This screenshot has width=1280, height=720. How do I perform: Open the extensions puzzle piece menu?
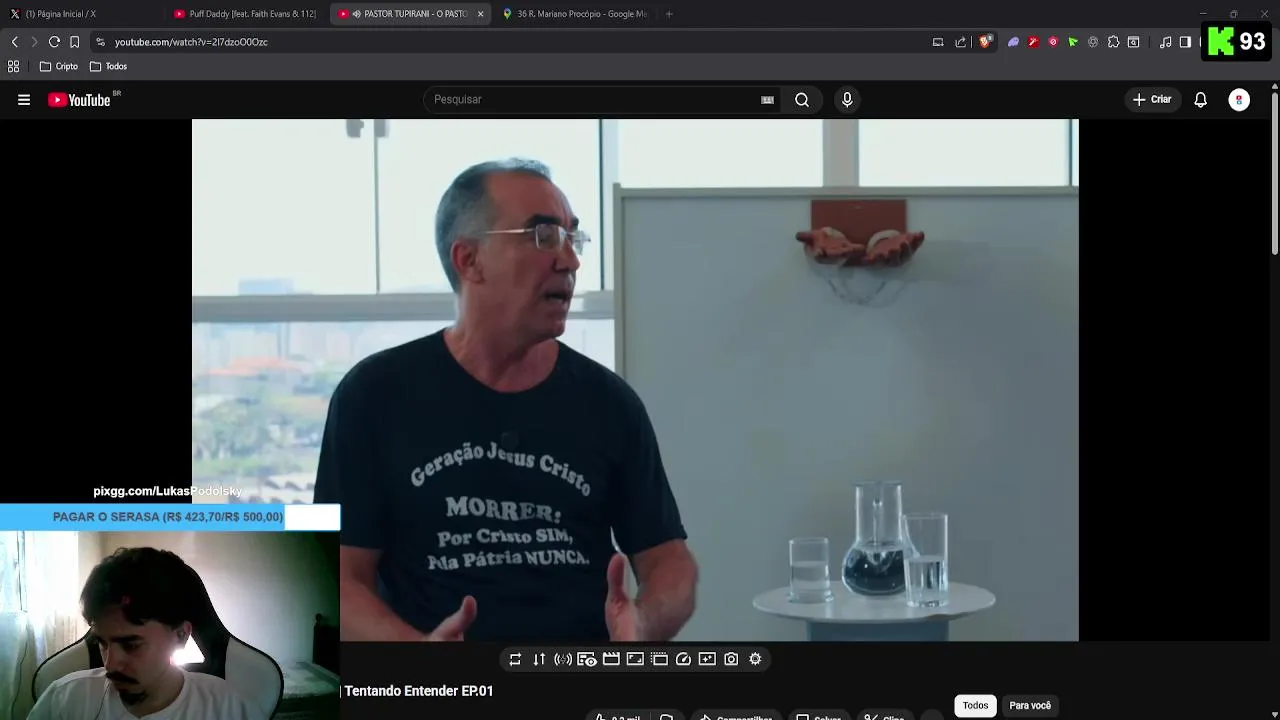coord(1113,42)
